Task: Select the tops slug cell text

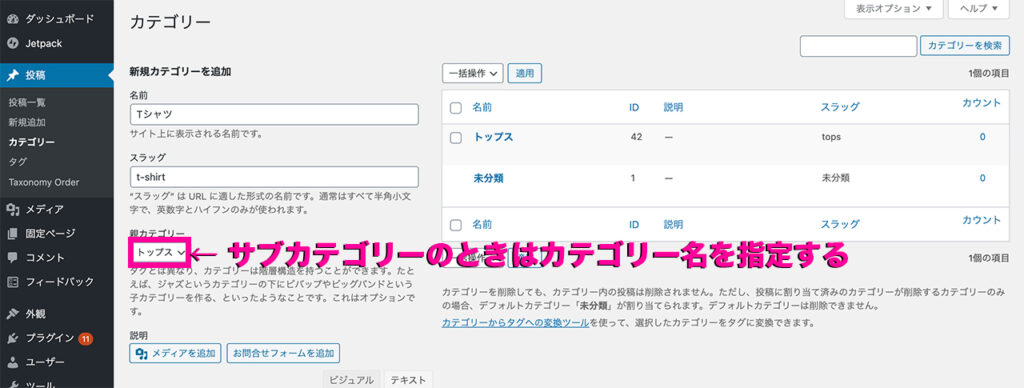Action: [831, 137]
